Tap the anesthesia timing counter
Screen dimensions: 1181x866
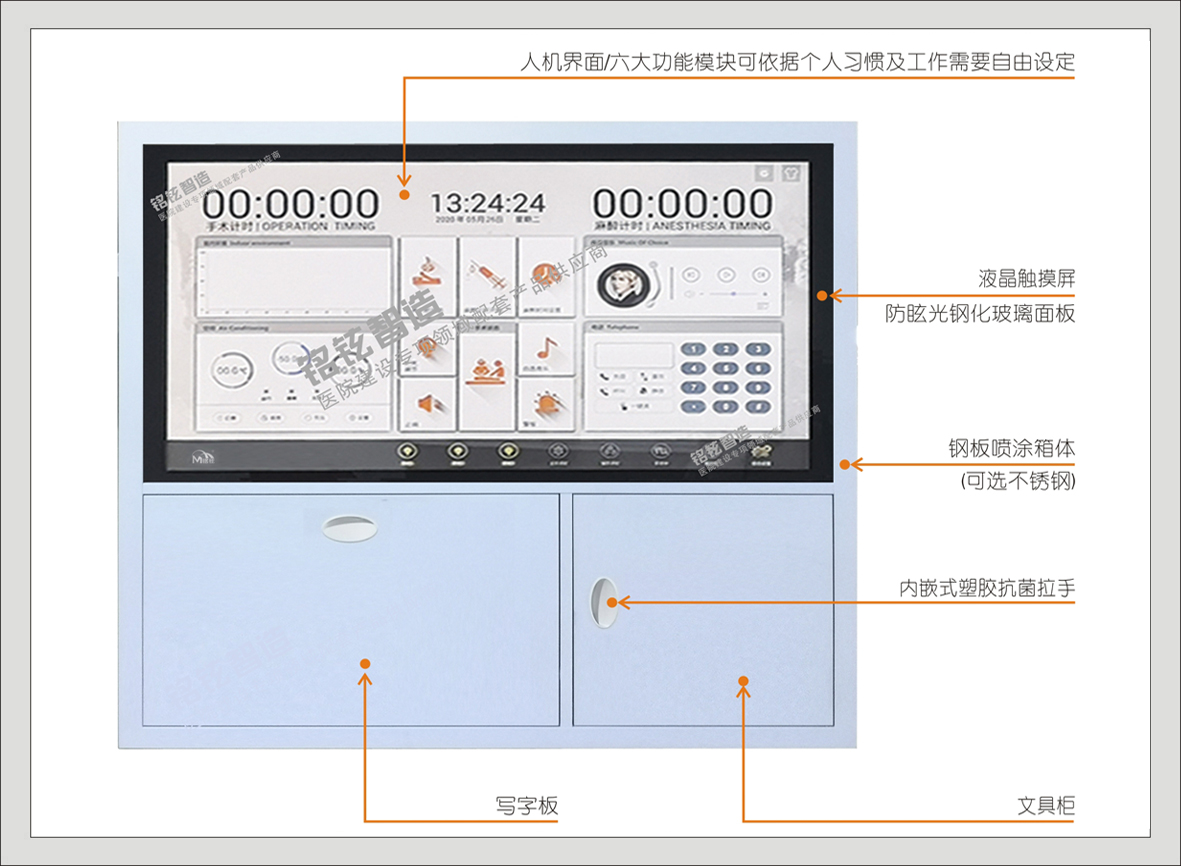(682, 204)
